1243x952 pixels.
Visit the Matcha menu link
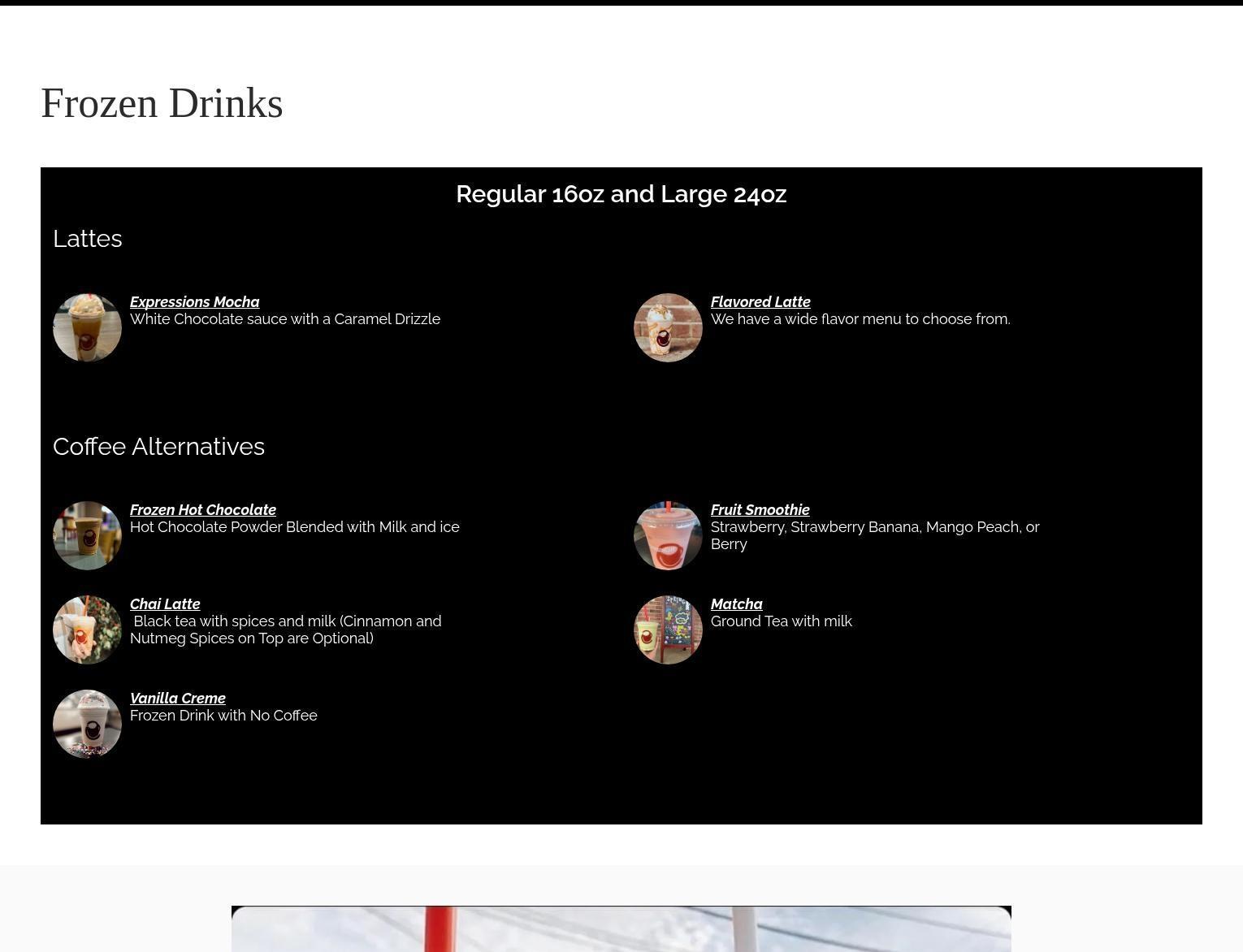click(736, 604)
